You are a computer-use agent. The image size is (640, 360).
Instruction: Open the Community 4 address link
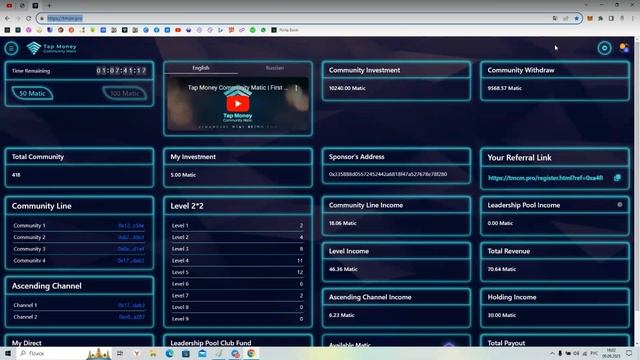pyautogui.click(x=131, y=260)
